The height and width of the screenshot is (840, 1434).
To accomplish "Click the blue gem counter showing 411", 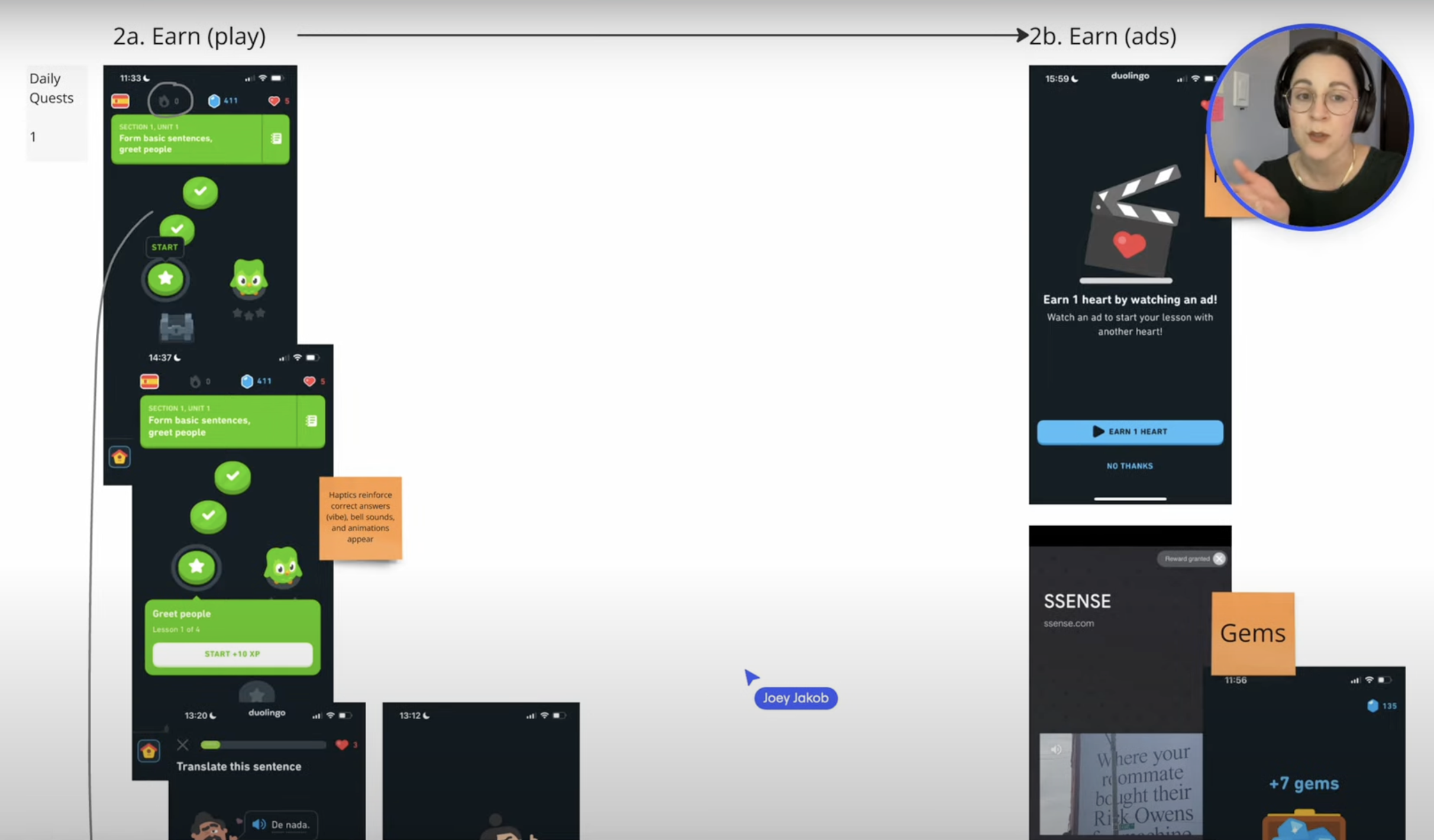I will coord(223,101).
